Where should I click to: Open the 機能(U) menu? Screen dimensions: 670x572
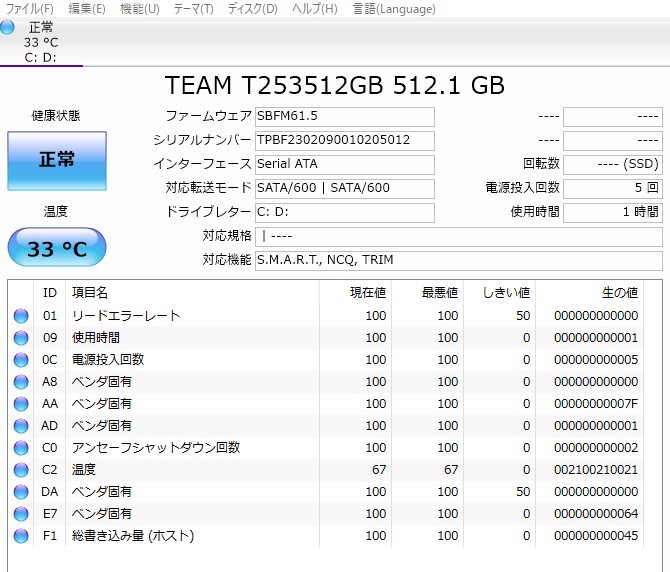pyautogui.click(x=140, y=9)
